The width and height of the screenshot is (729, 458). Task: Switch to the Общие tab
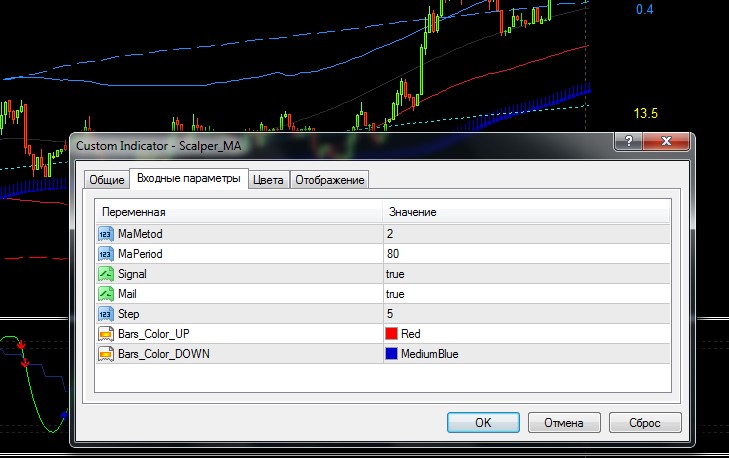106,180
